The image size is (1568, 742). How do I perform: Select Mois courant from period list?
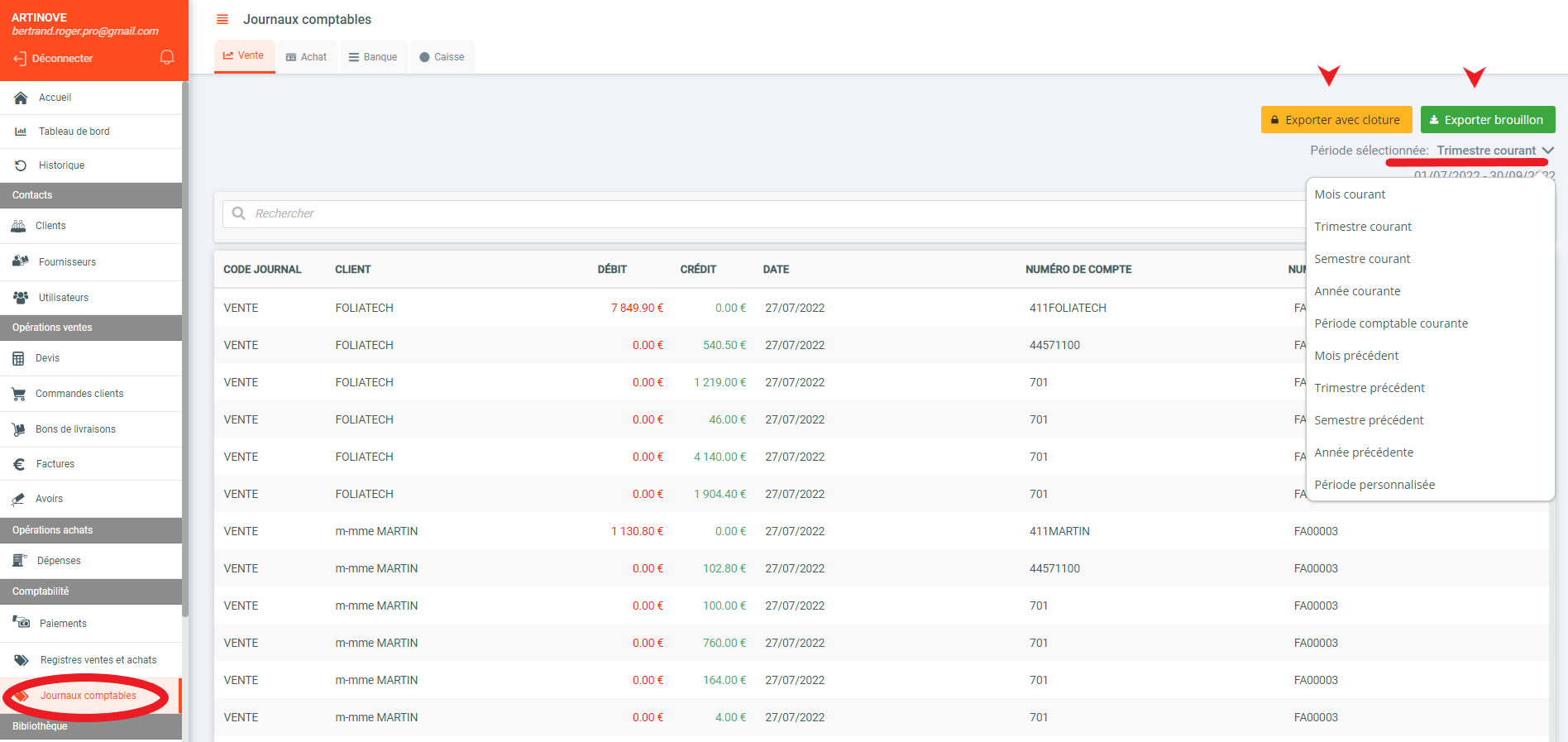coord(1350,194)
